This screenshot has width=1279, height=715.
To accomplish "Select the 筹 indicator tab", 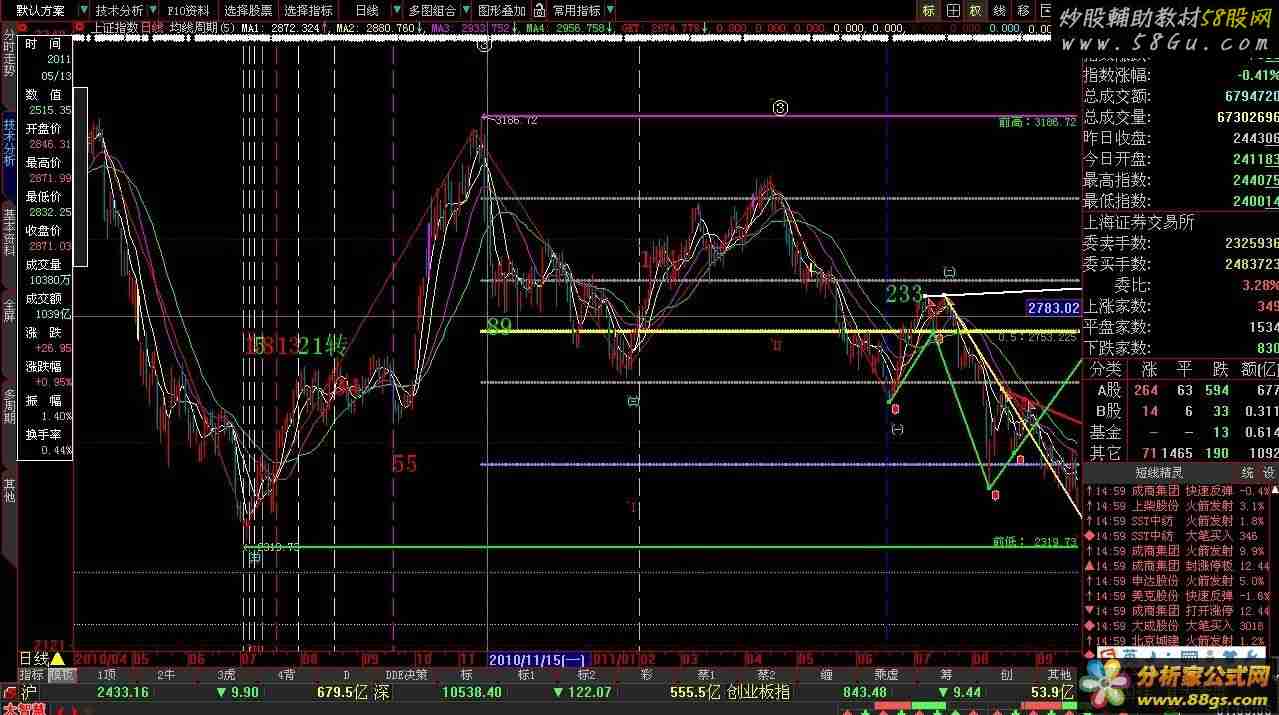I will coord(946,675).
